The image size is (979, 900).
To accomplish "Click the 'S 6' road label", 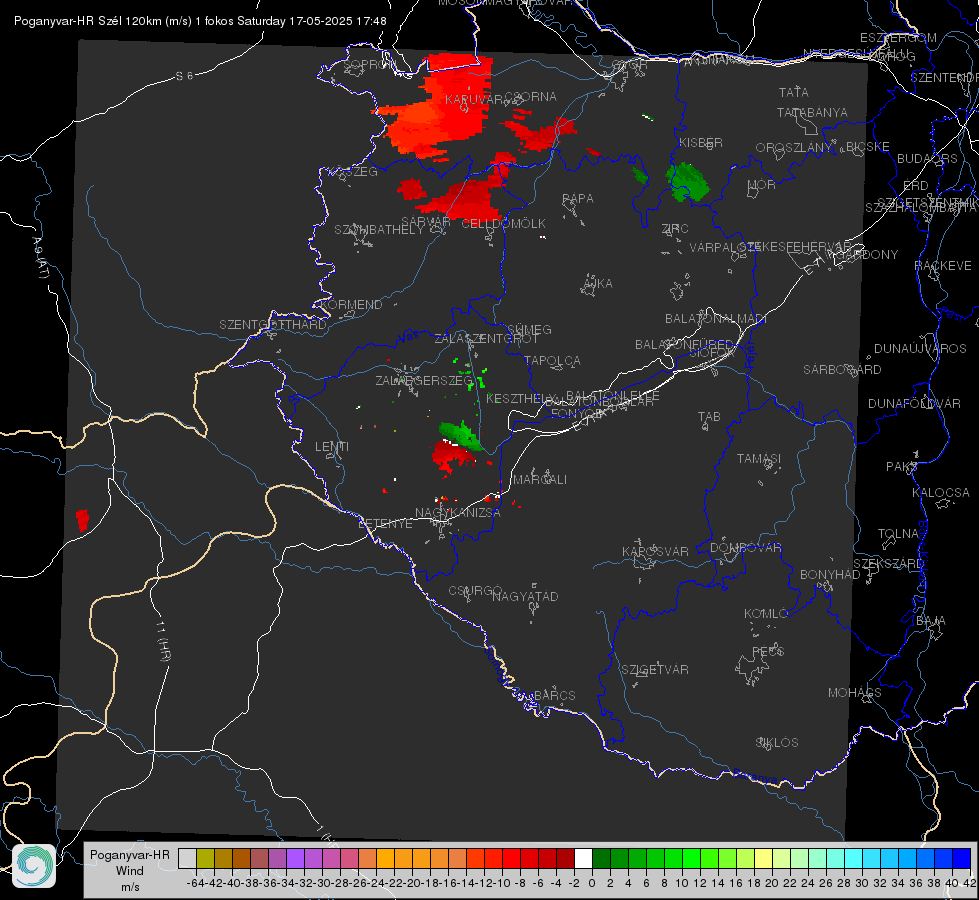I will click(x=184, y=76).
